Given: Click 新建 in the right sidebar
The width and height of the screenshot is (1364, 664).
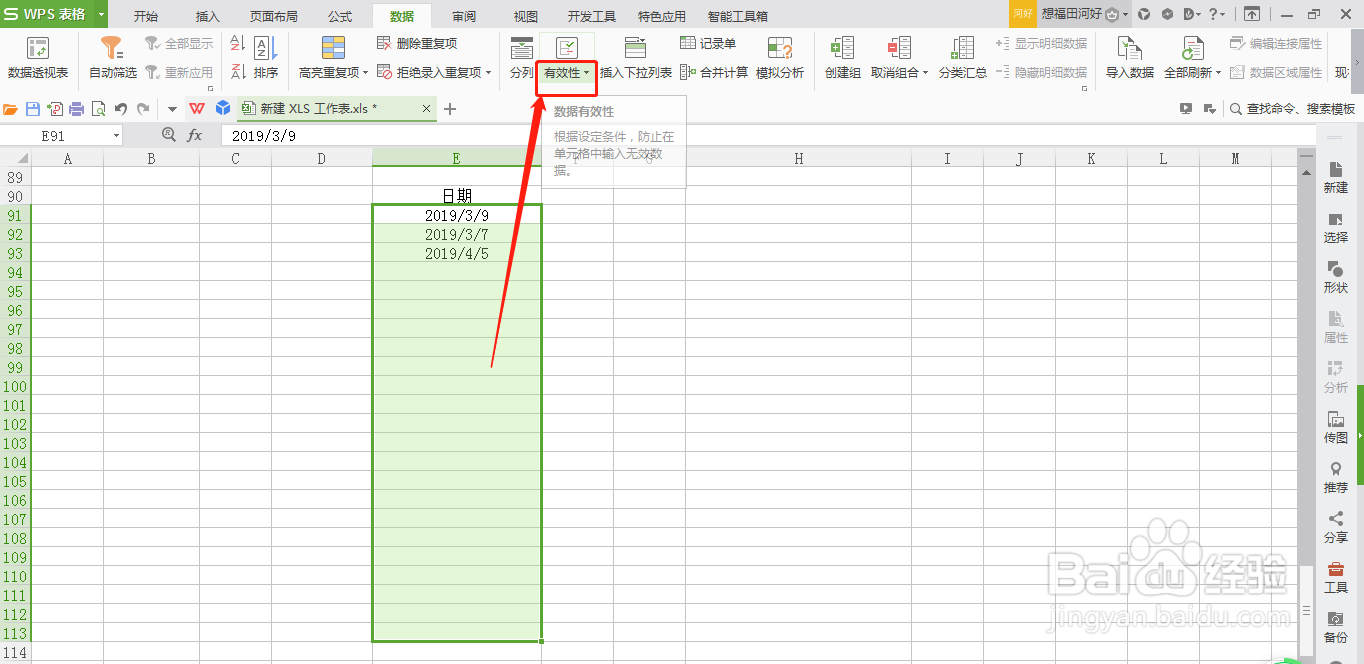Looking at the screenshot, I should click(x=1335, y=178).
